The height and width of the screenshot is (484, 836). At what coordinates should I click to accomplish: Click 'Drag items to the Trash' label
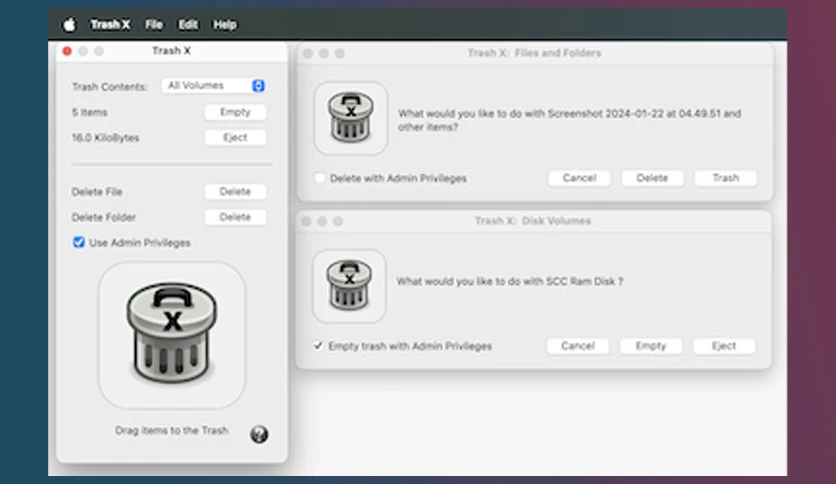click(172, 430)
